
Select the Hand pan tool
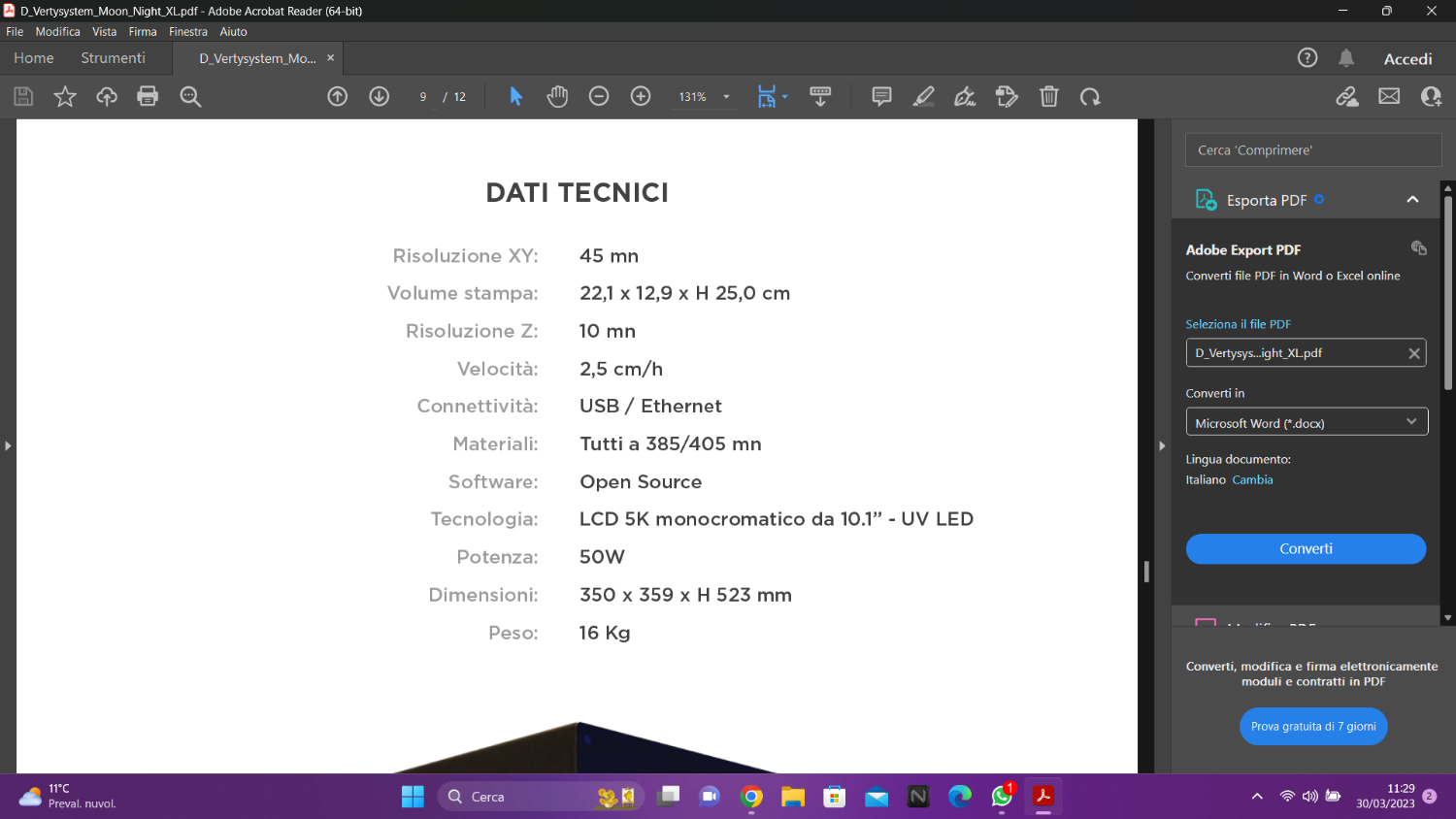point(557,96)
